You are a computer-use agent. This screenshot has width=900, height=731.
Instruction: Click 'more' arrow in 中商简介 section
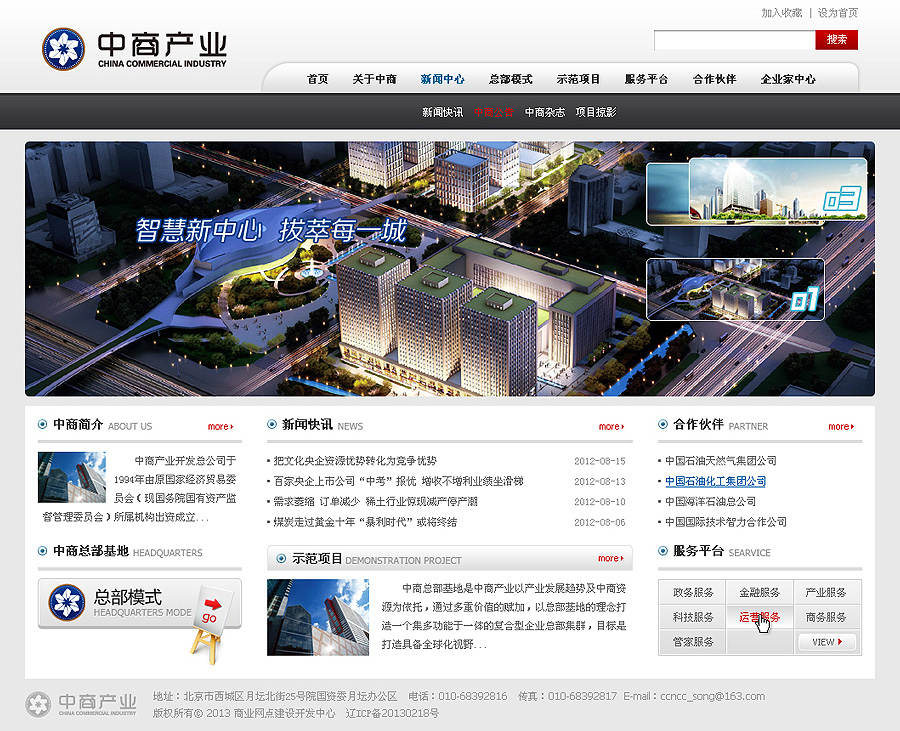click(220, 427)
